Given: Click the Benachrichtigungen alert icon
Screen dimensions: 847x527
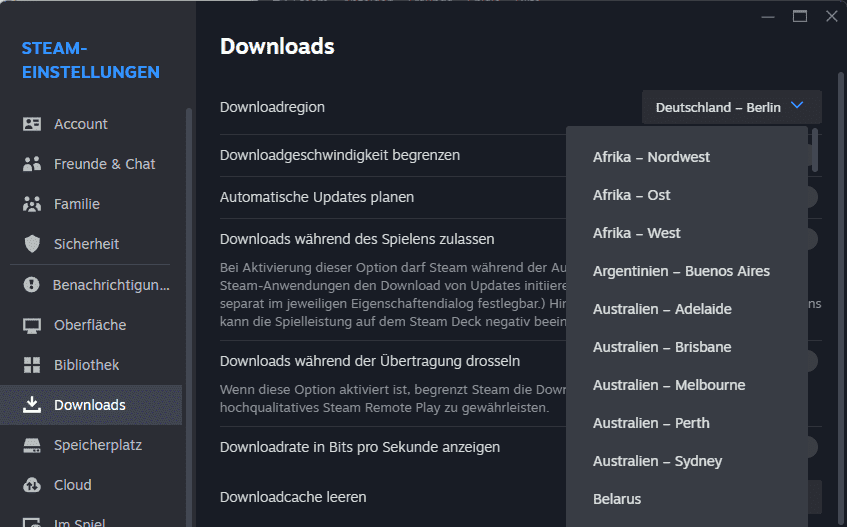Looking at the screenshot, I should [x=32, y=285].
